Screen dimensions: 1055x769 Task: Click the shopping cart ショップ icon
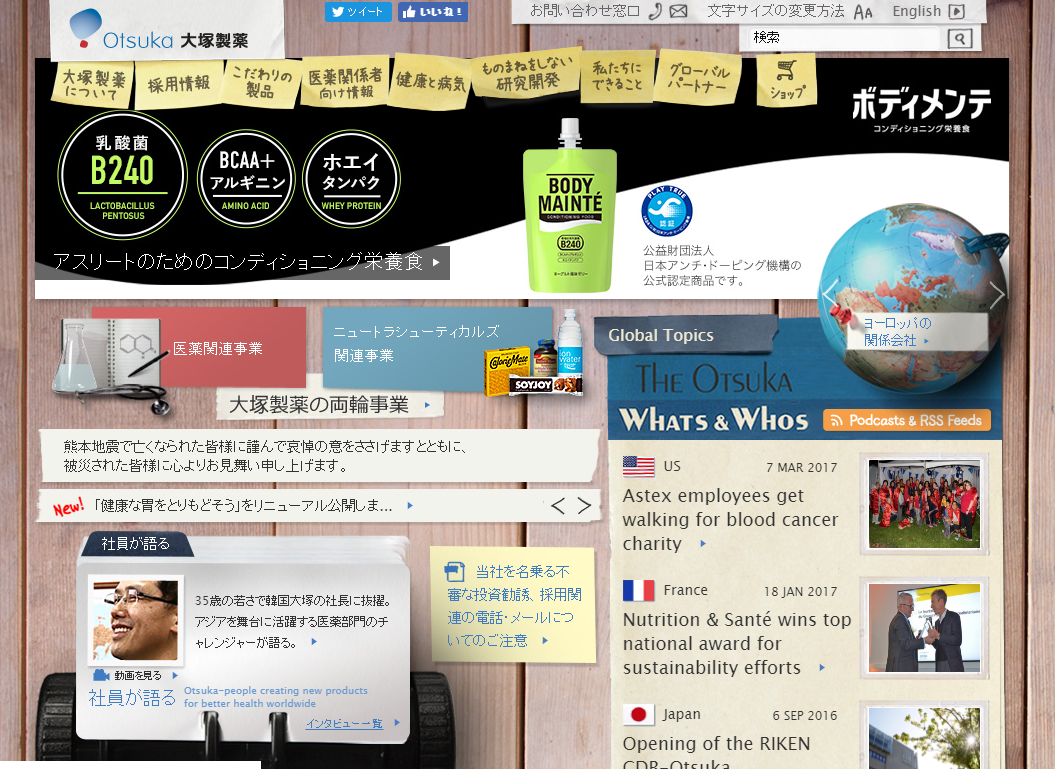point(787,81)
